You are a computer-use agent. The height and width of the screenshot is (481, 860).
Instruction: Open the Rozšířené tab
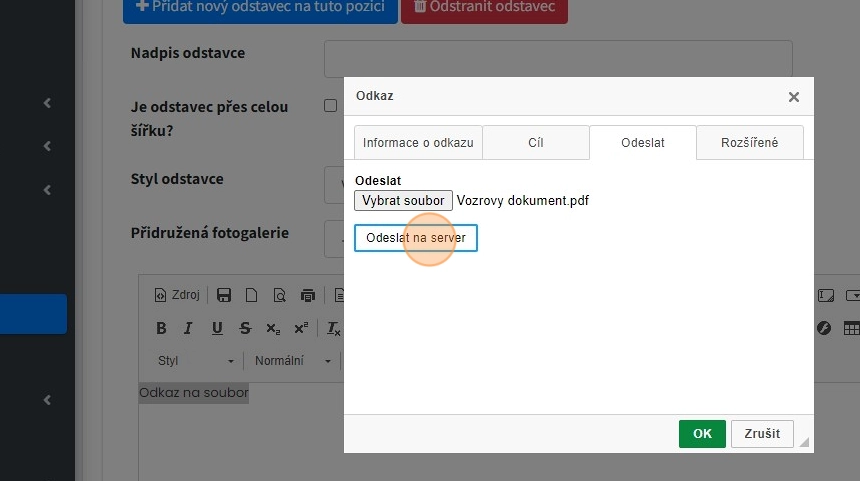tap(749, 142)
